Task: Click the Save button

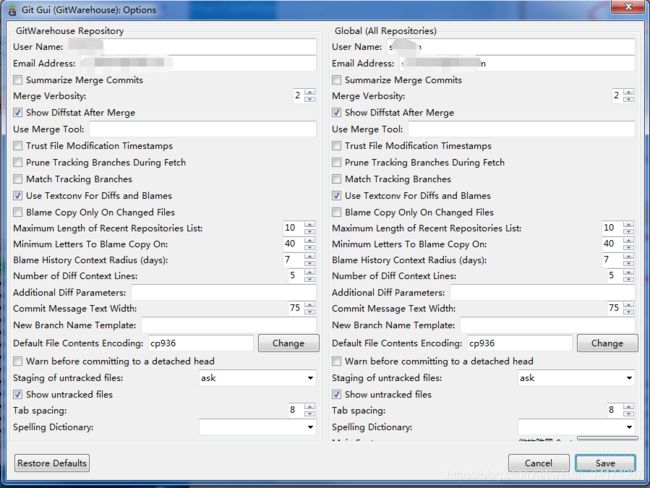Action: pyautogui.click(x=605, y=463)
